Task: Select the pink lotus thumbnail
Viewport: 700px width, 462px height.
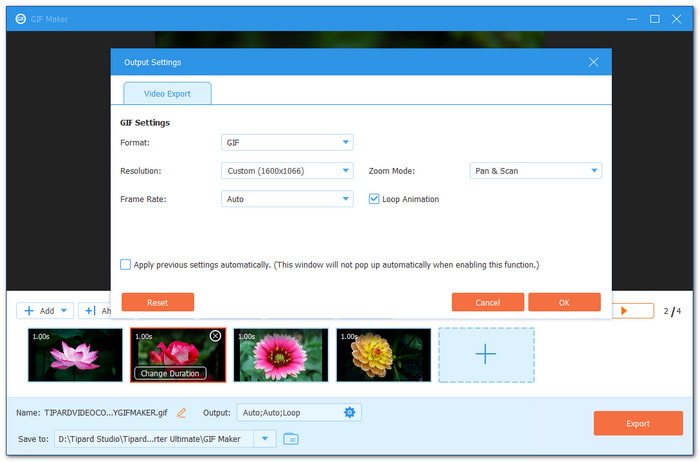Action: click(75, 355)
